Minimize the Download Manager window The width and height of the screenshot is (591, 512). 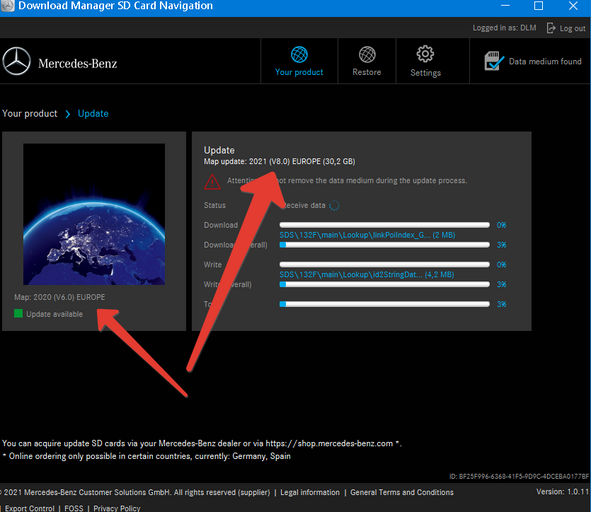505,6
